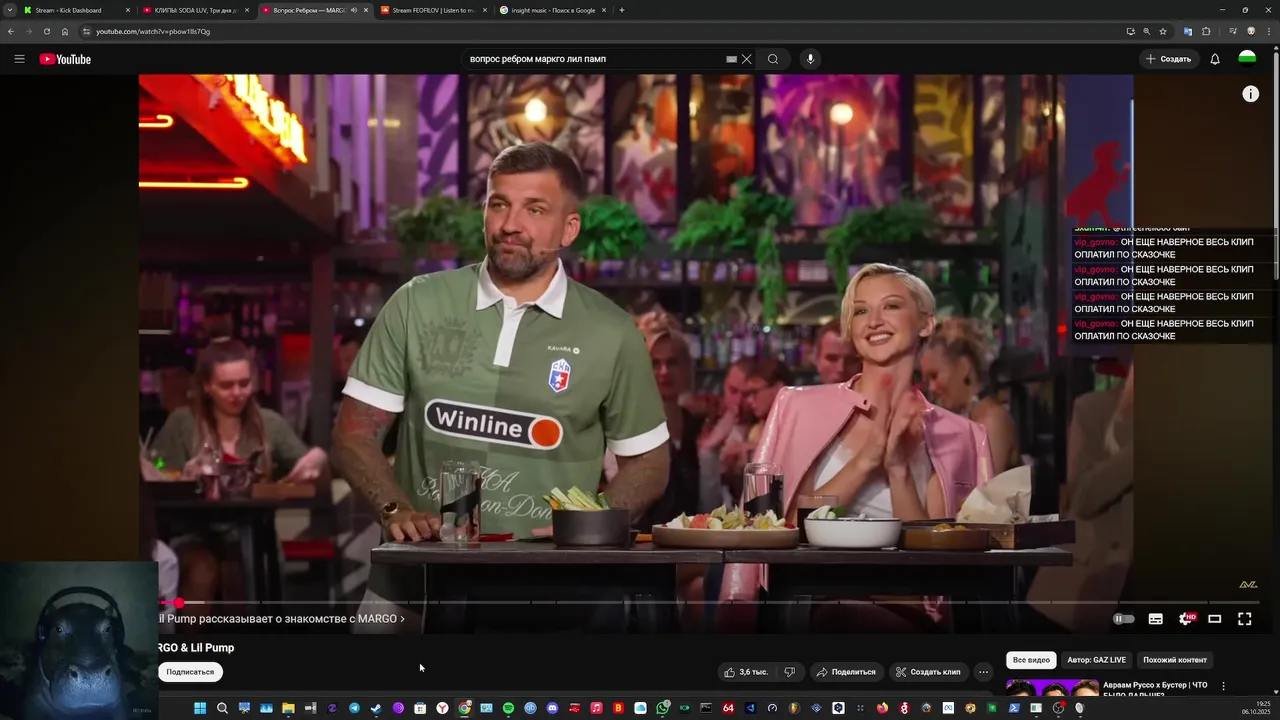1280x720 pixels.
Task: Dislike the video
Action: 789,672
